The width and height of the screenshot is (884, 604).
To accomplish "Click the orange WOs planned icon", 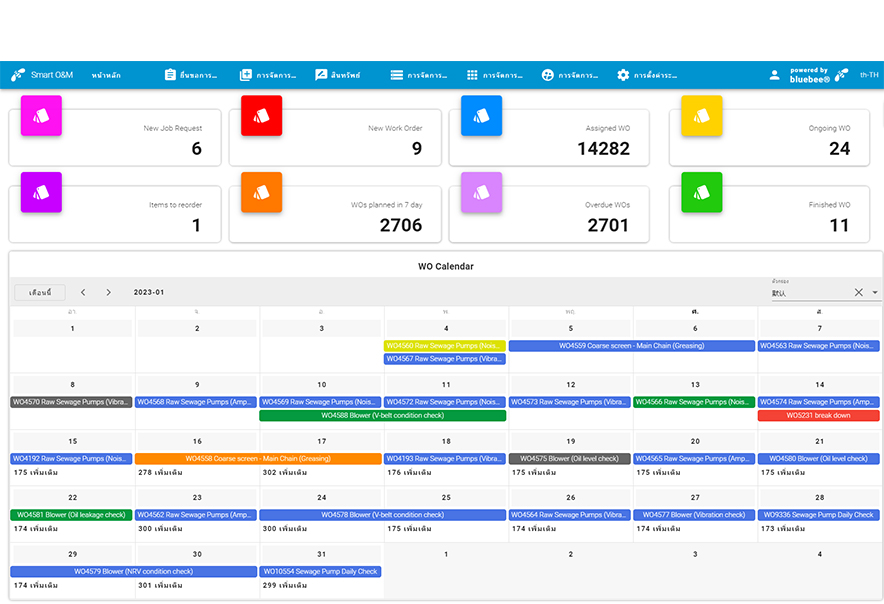I will [261, 192].
